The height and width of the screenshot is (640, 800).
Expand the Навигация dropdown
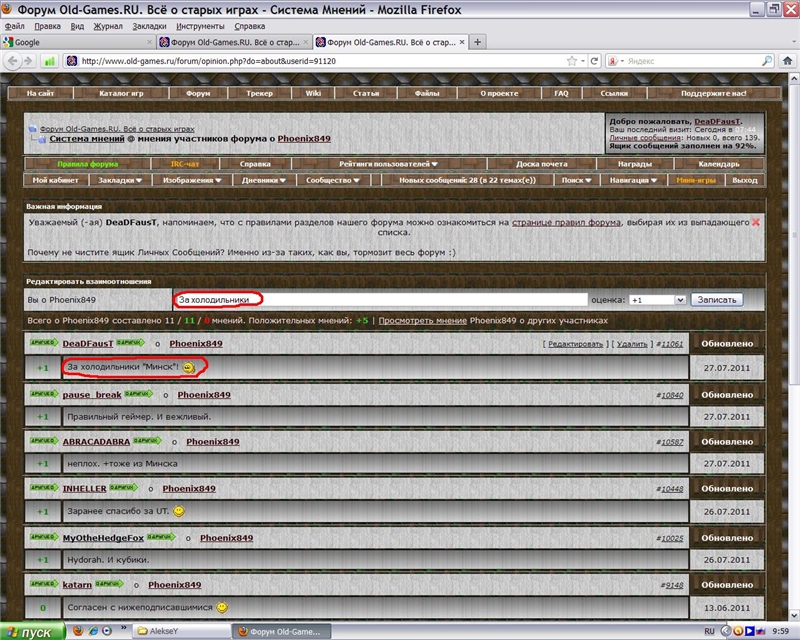pos(633,180)
